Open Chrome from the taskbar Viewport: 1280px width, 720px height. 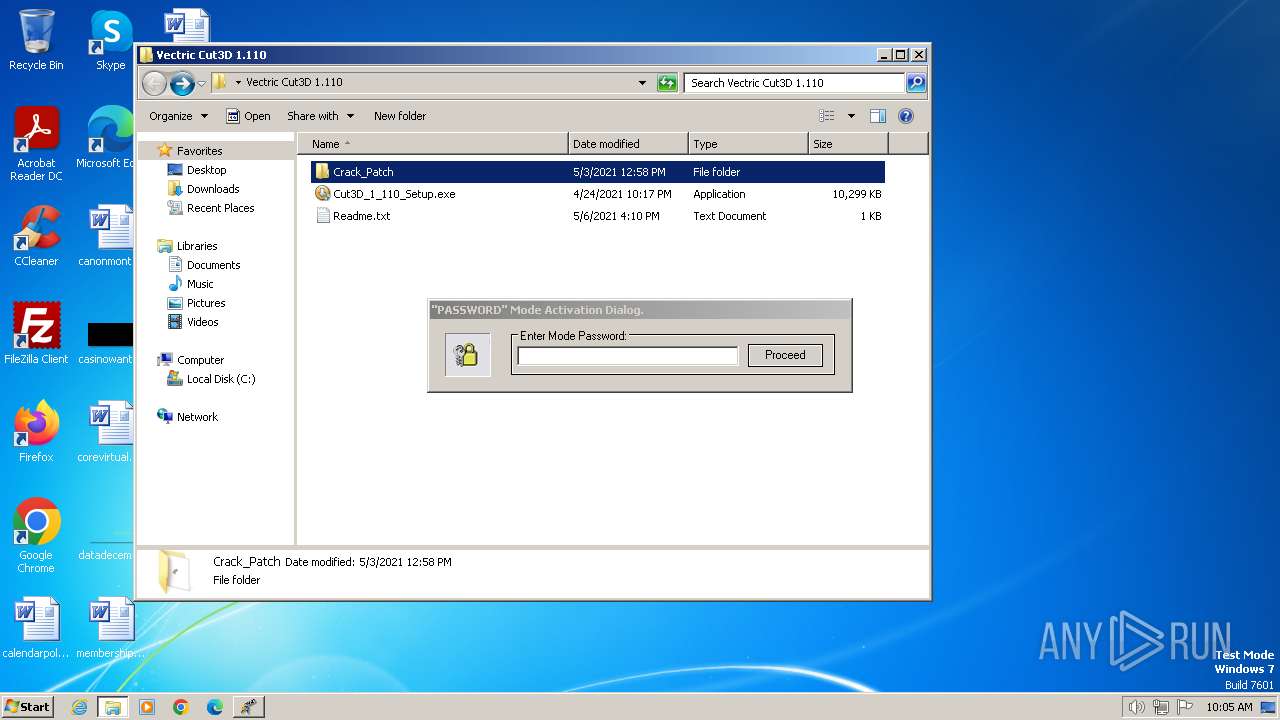181,707
